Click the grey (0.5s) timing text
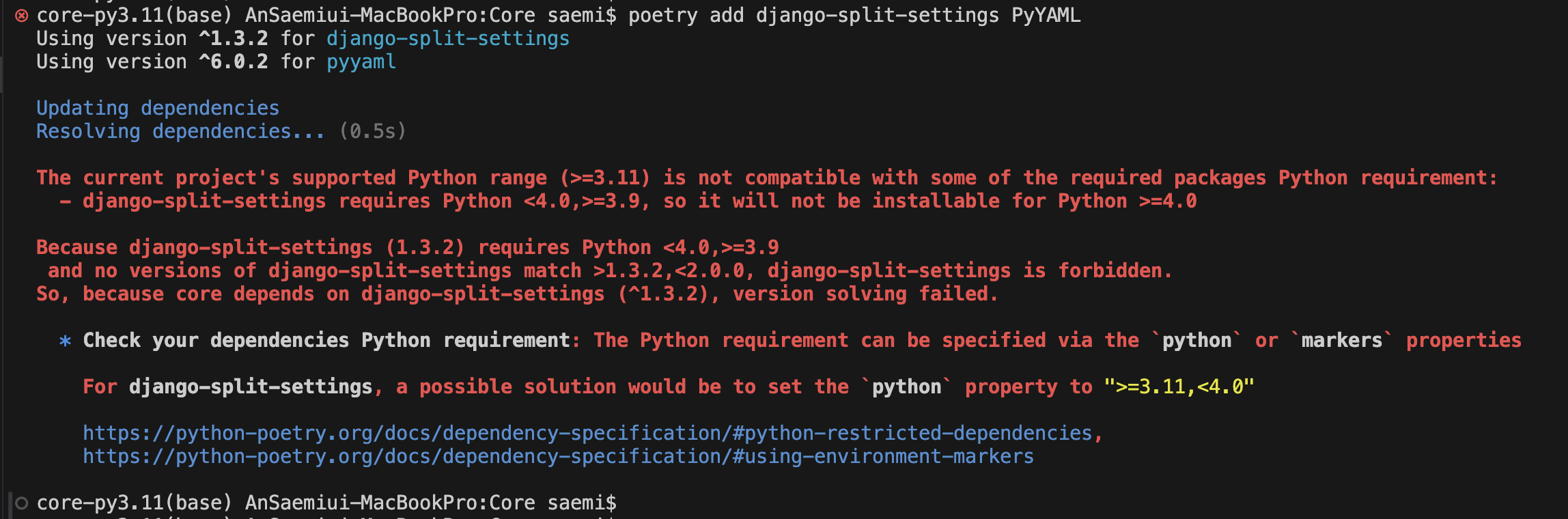 point(372,132)
